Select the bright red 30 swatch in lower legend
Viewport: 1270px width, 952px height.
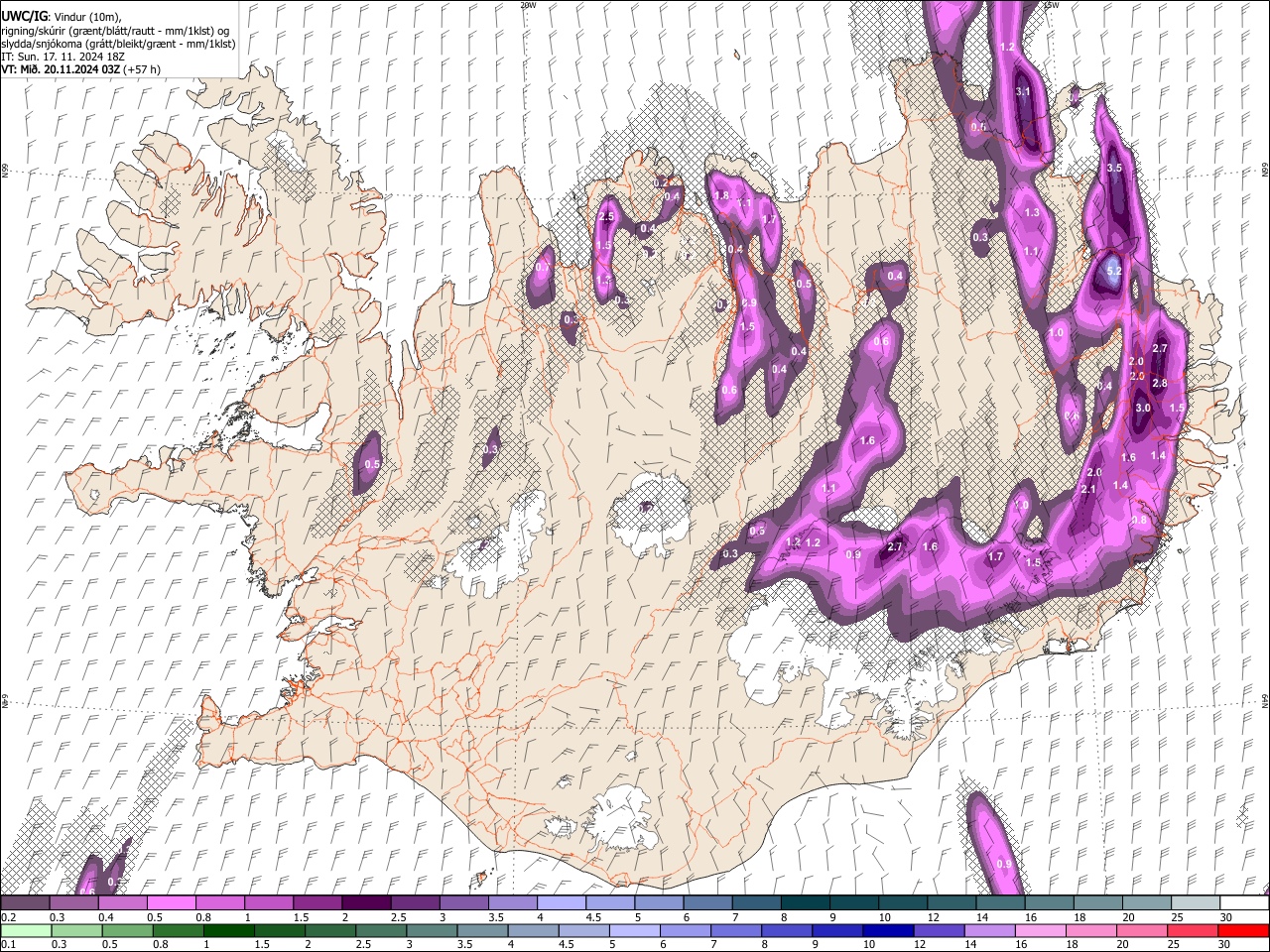click(x=1244, y=931)
